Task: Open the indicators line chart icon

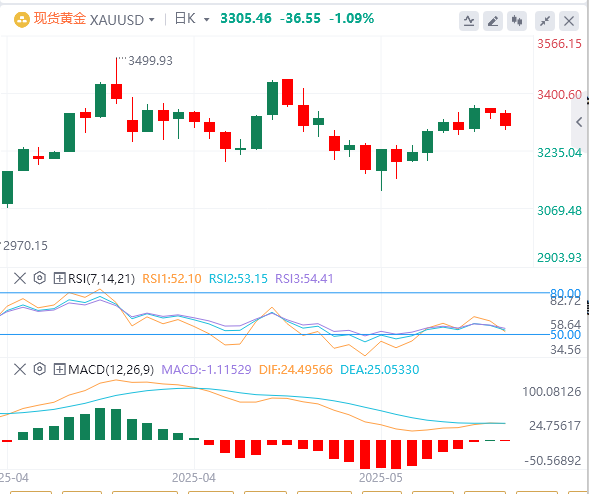Action: pos(469,21)
